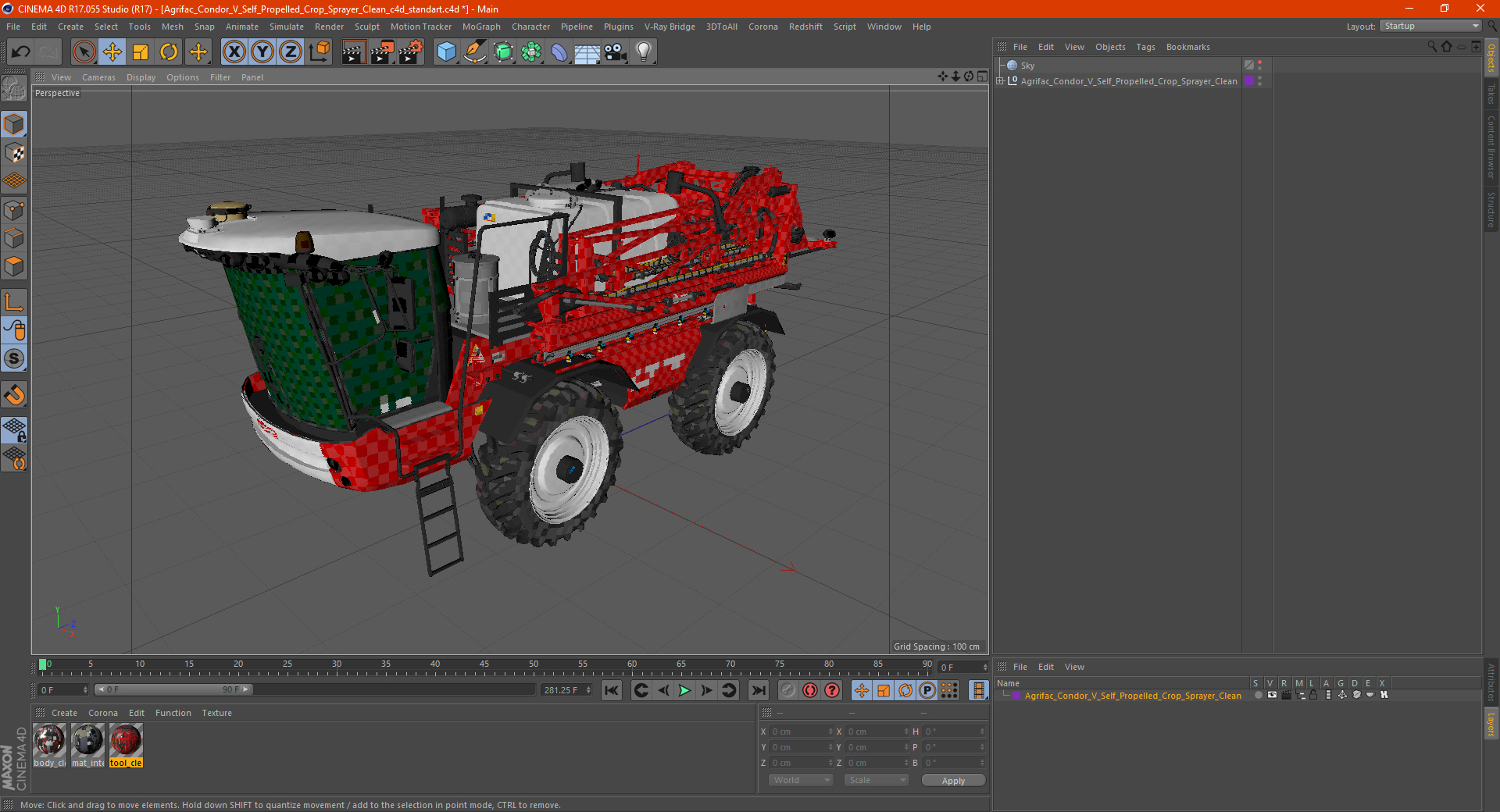This screenshot has width=1500, height=812.
Task: Click Make Editable icon in left palette
Action: 14,89
